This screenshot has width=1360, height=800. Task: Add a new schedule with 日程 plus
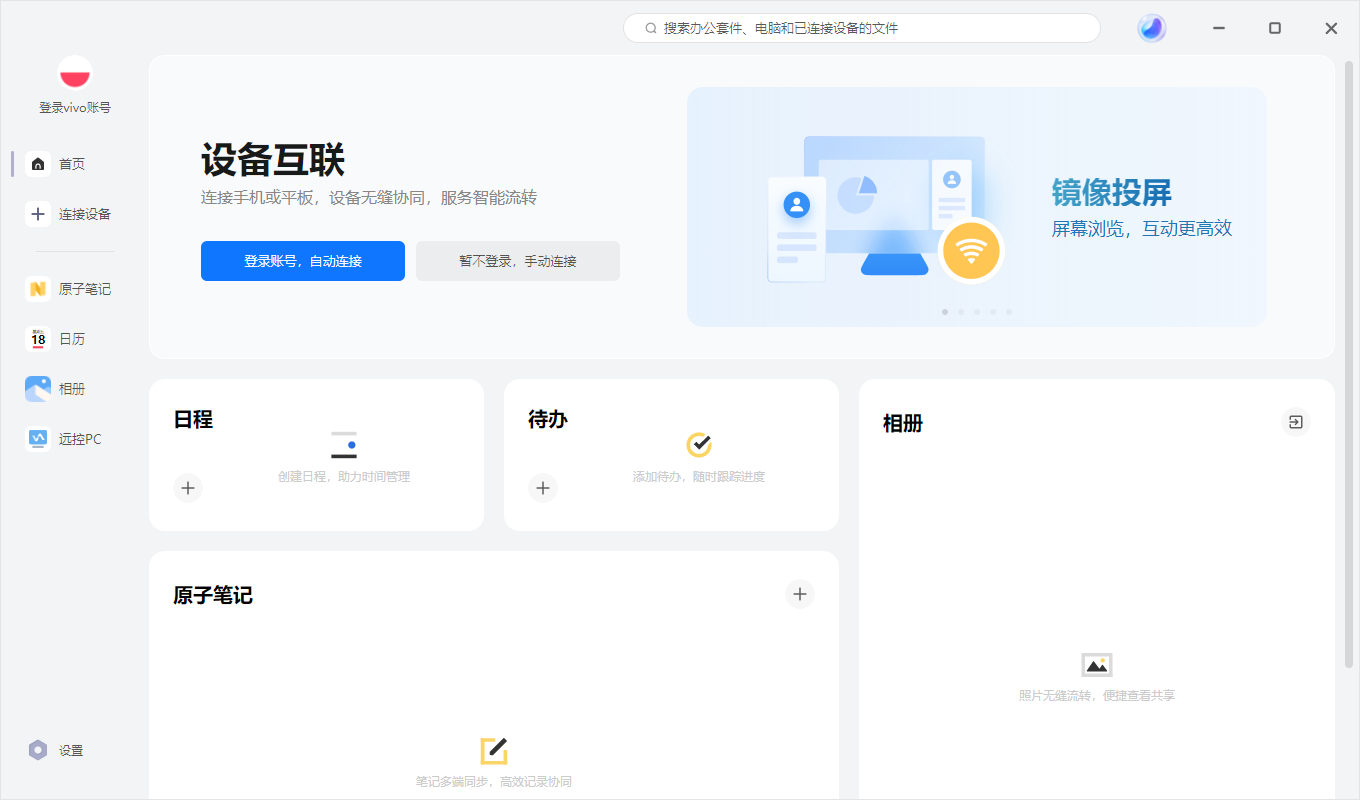[x=188, y=488]
